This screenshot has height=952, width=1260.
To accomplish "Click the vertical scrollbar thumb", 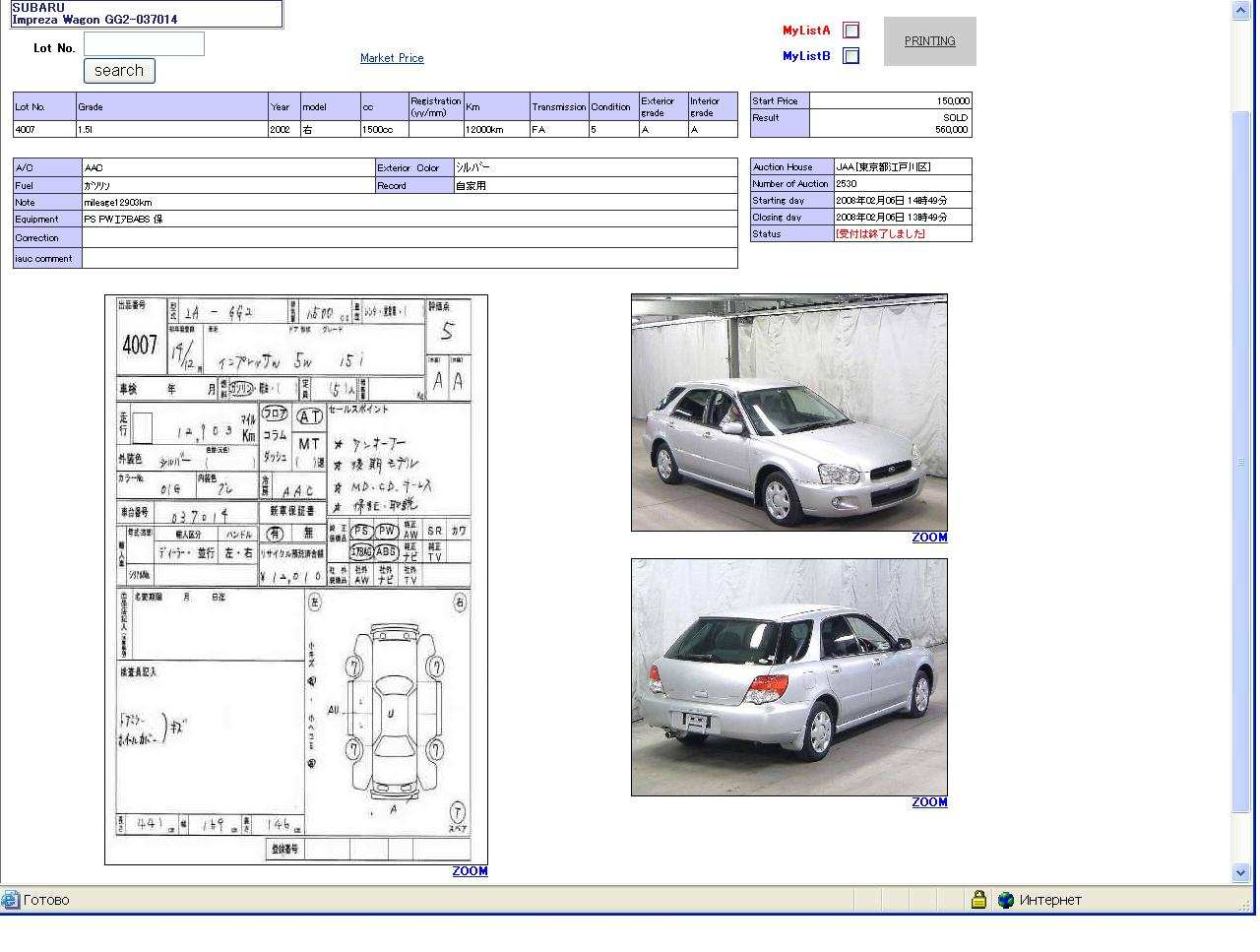I will tap(1241, 463).
